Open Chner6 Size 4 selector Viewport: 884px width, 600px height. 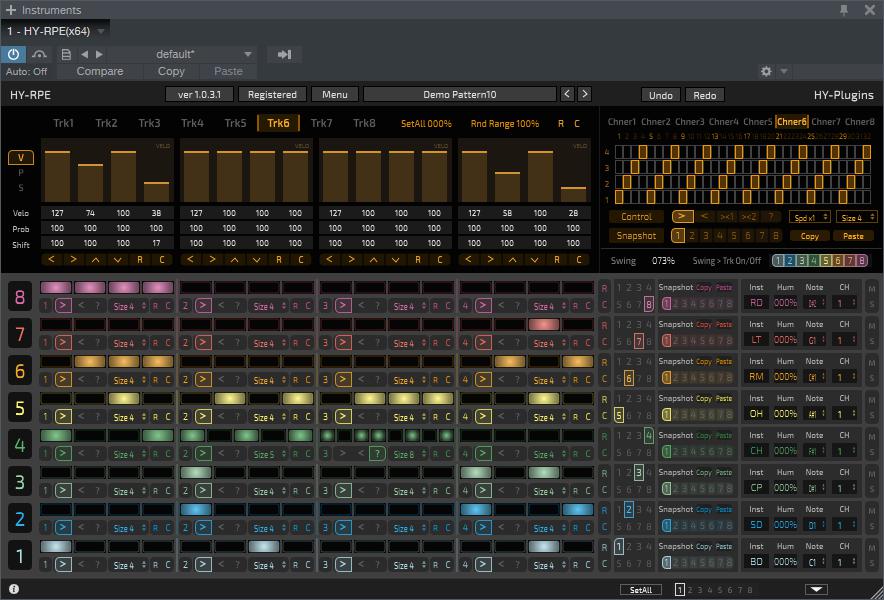point(856,217)
